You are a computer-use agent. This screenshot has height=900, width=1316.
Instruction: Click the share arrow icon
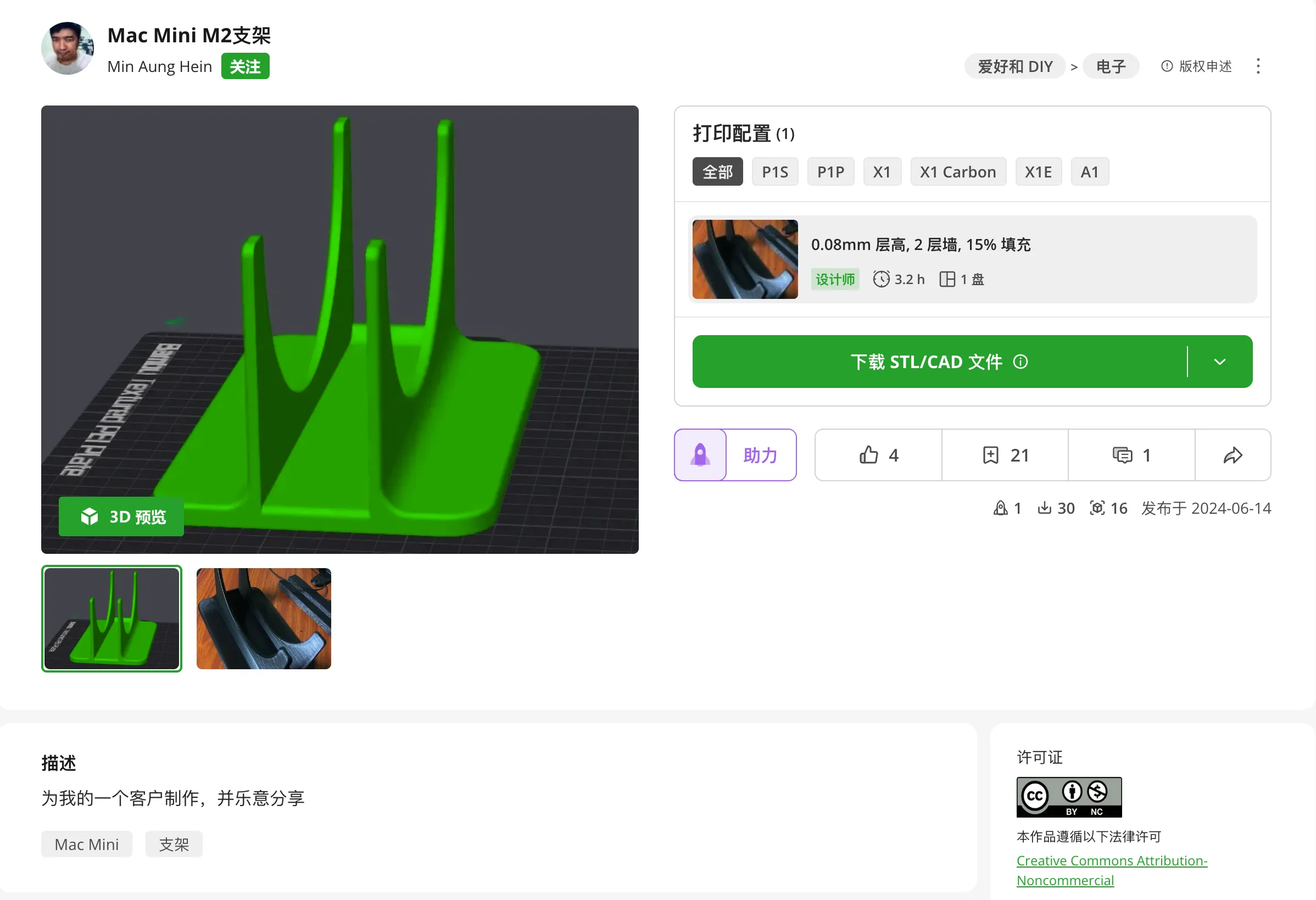(x=1233, y=455)
